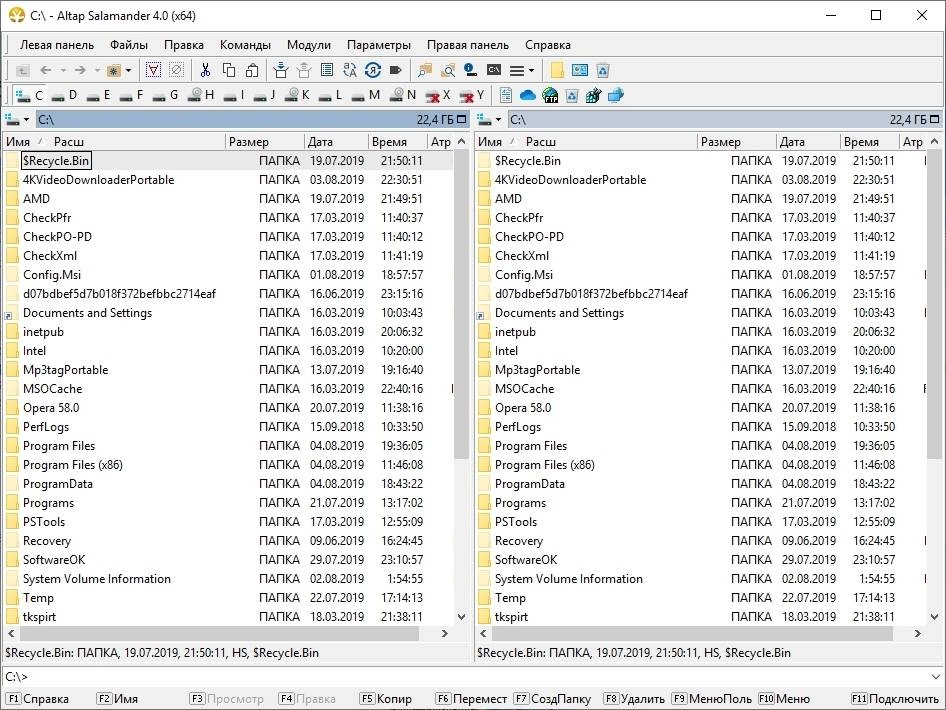The width and height of the screenshot is (946, 710).
Task: Switch to drive H in drive bar
Action: point(202,95)
